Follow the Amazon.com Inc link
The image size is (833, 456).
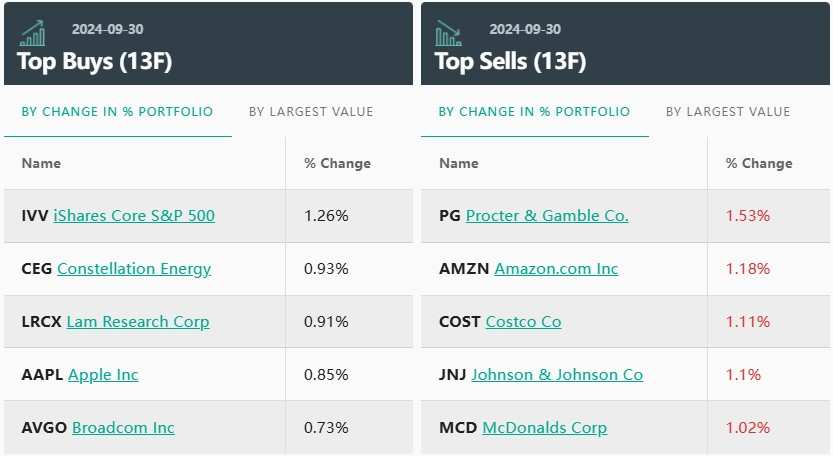556,269
